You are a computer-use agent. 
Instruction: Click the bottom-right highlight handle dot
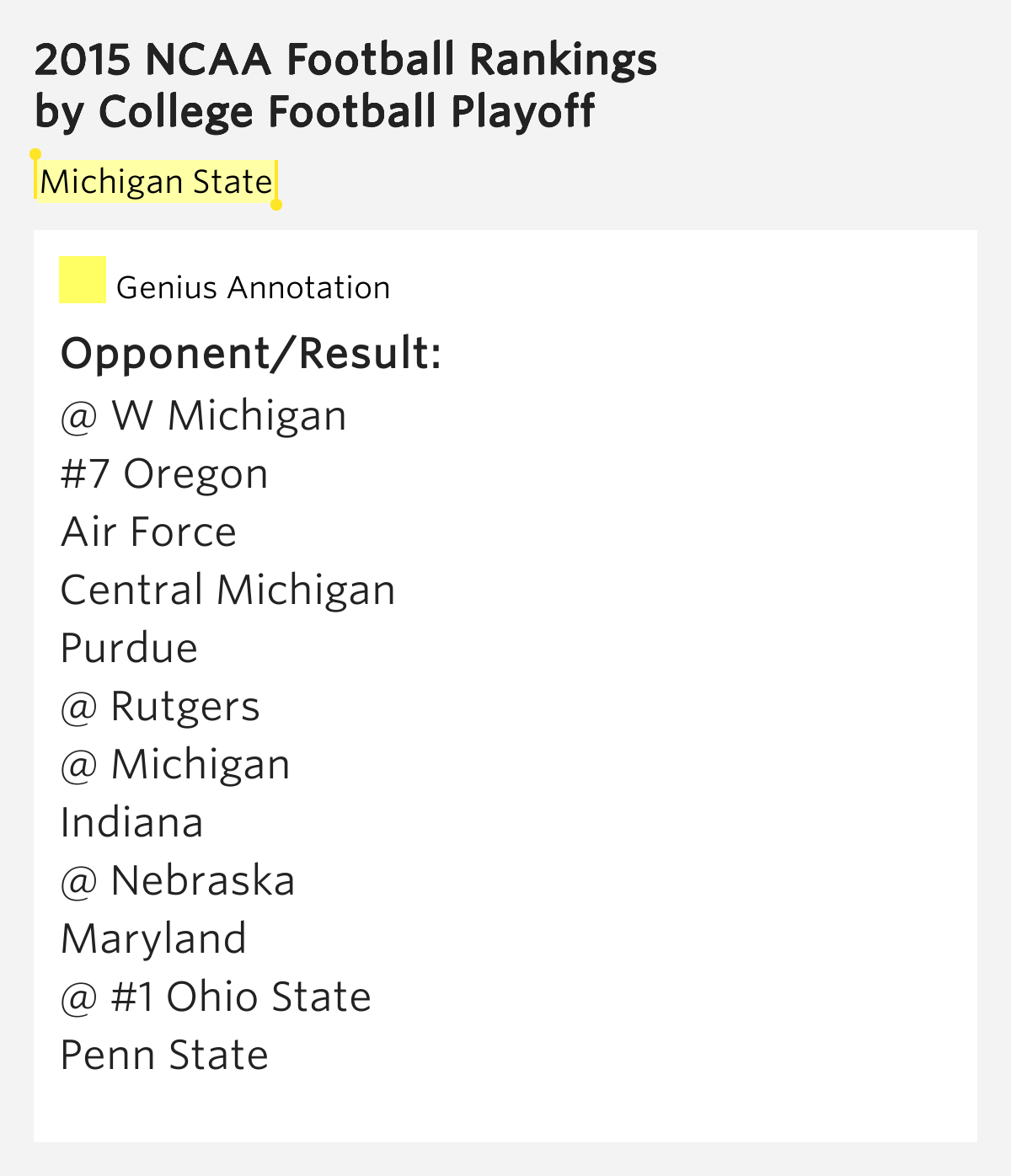click(x=276, y=205)
